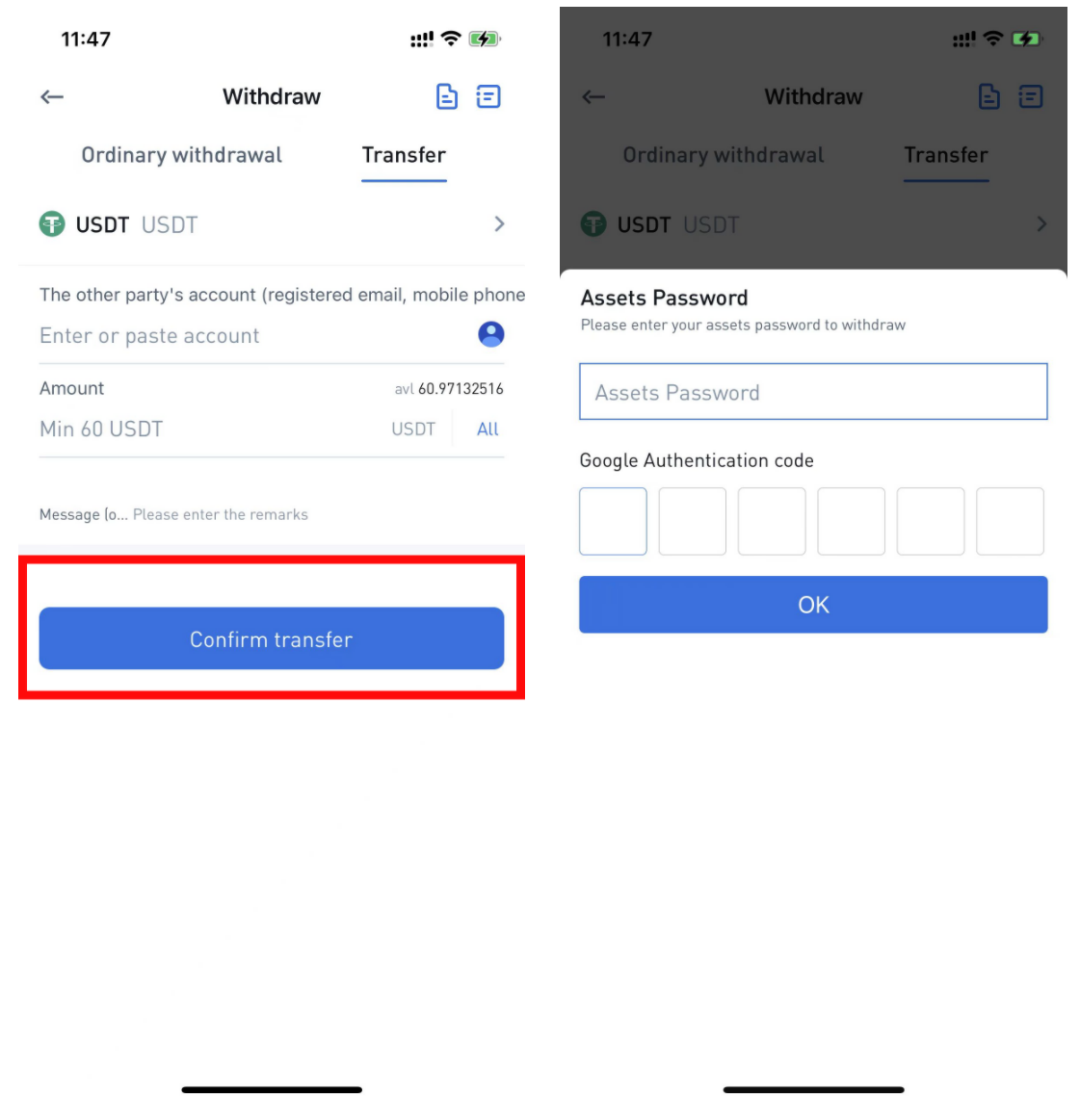The height and width of the screenshot is (1120, 1080).
Task: Expand USDT coin selector chevron
Action: 499,224
